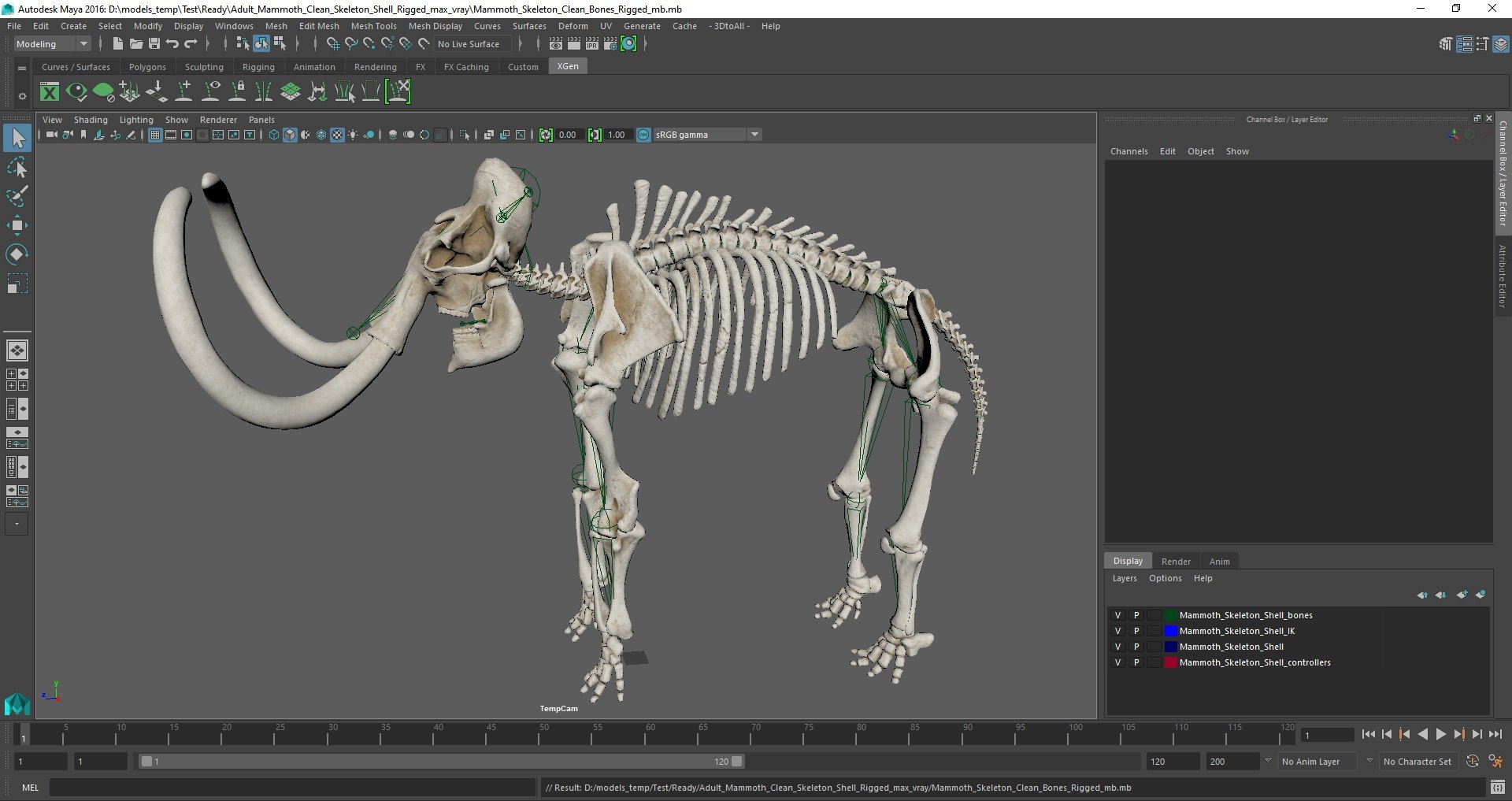The image size is (1512, 801).
Task: Click blue color swatch of Mammoth_Skeleton_Shell_IK layer
Action: pyautogui.click(x=1171, y=631)
